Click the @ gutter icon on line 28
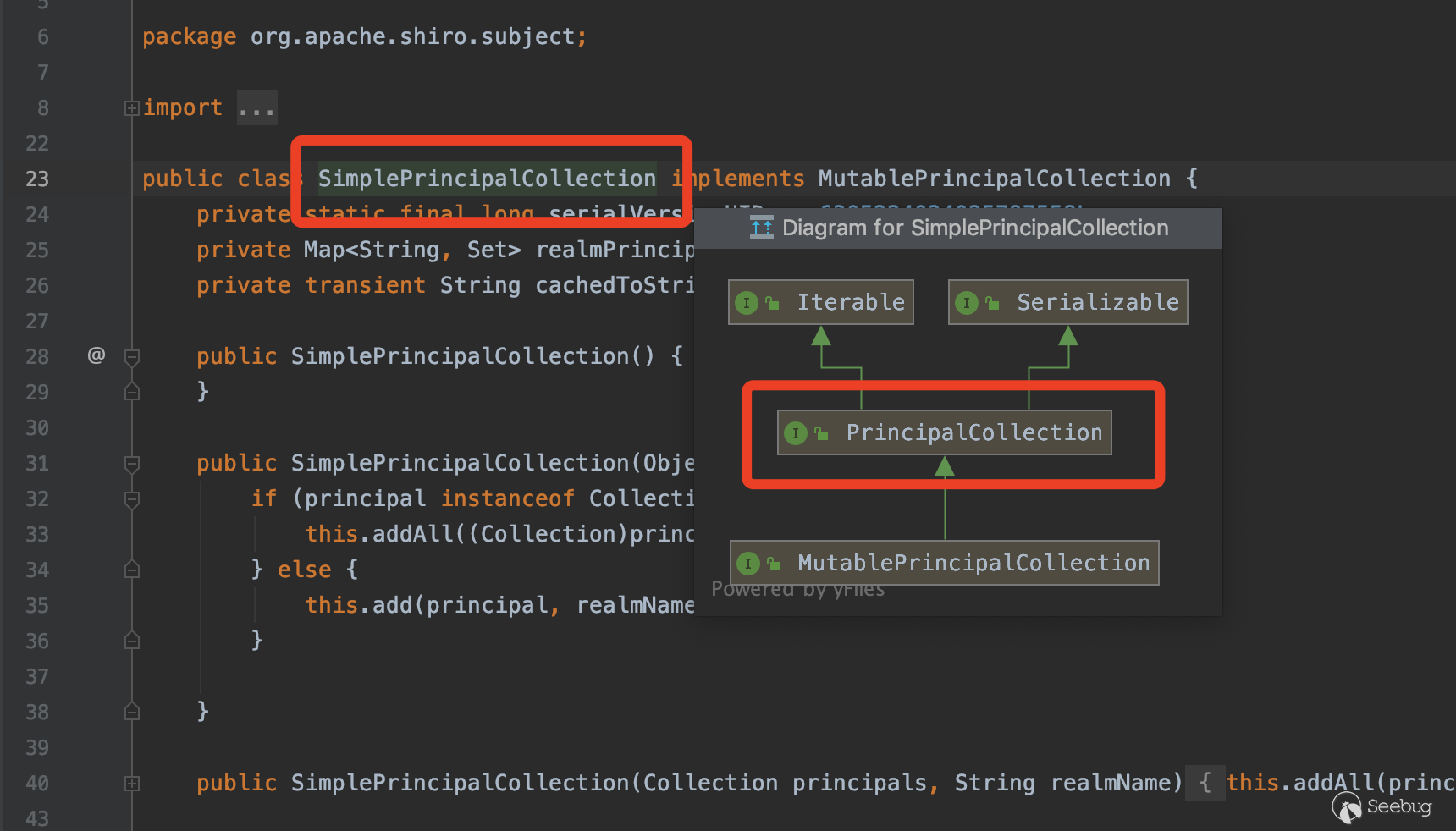Screen dimensions: 1456x831 coord(97,355)
